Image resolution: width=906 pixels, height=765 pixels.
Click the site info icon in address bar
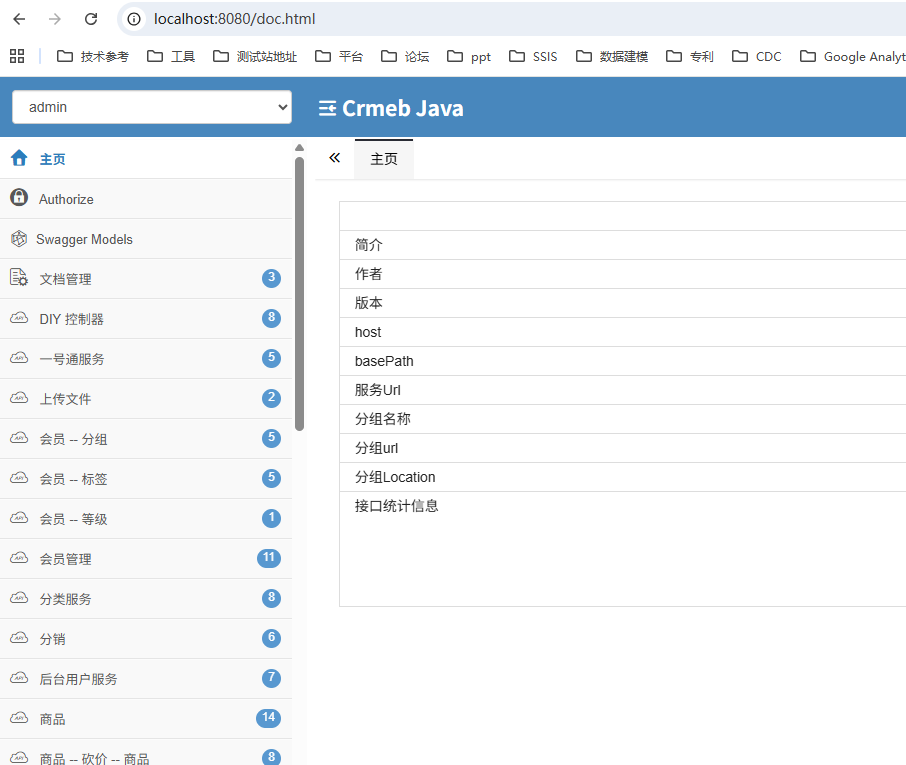click(x=134, y=19)
